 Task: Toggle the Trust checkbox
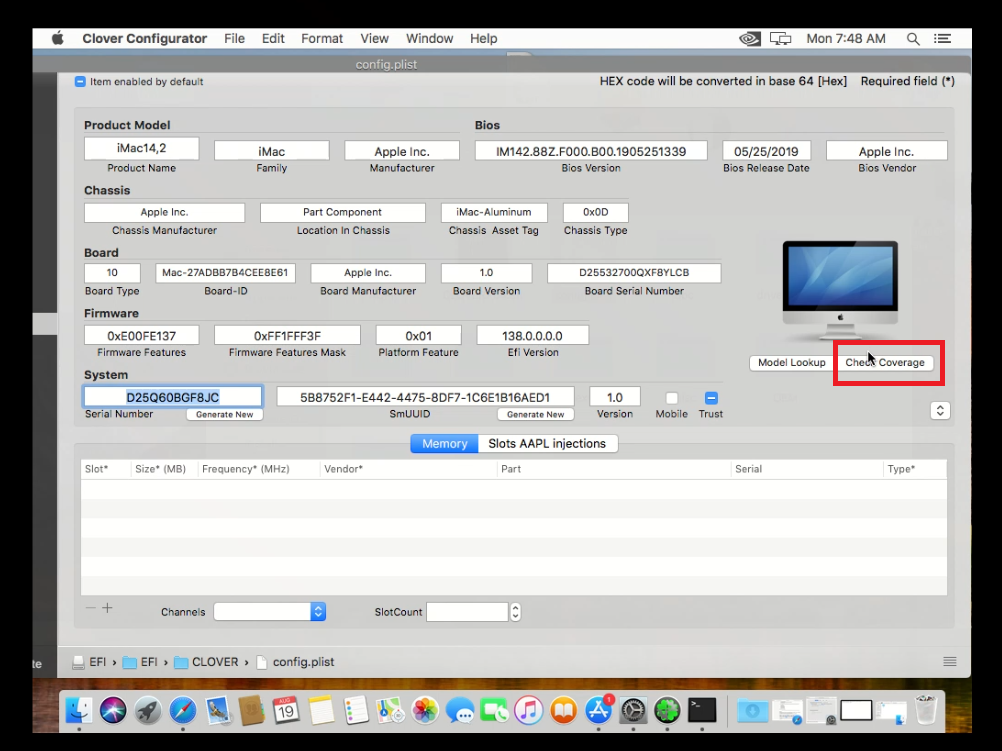click(x=711, y=398)
